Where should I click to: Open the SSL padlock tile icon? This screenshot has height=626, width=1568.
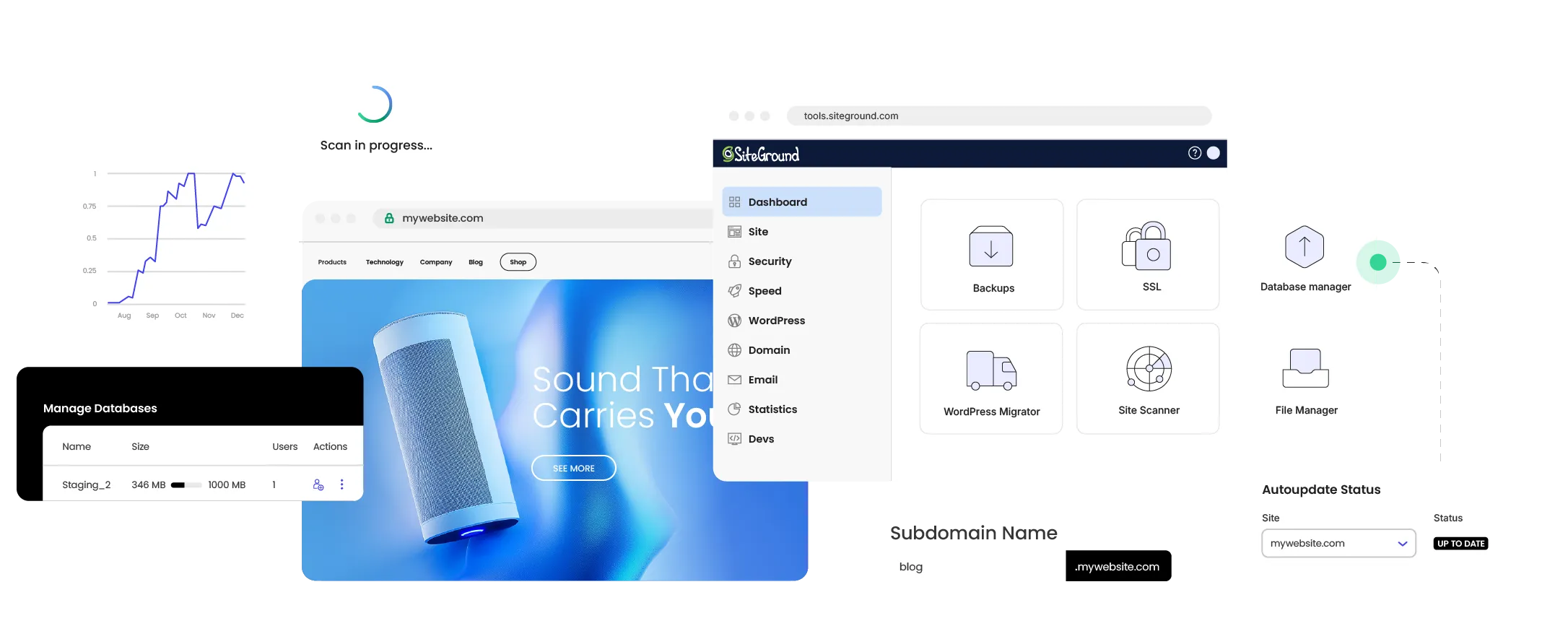pos(1146,246)
